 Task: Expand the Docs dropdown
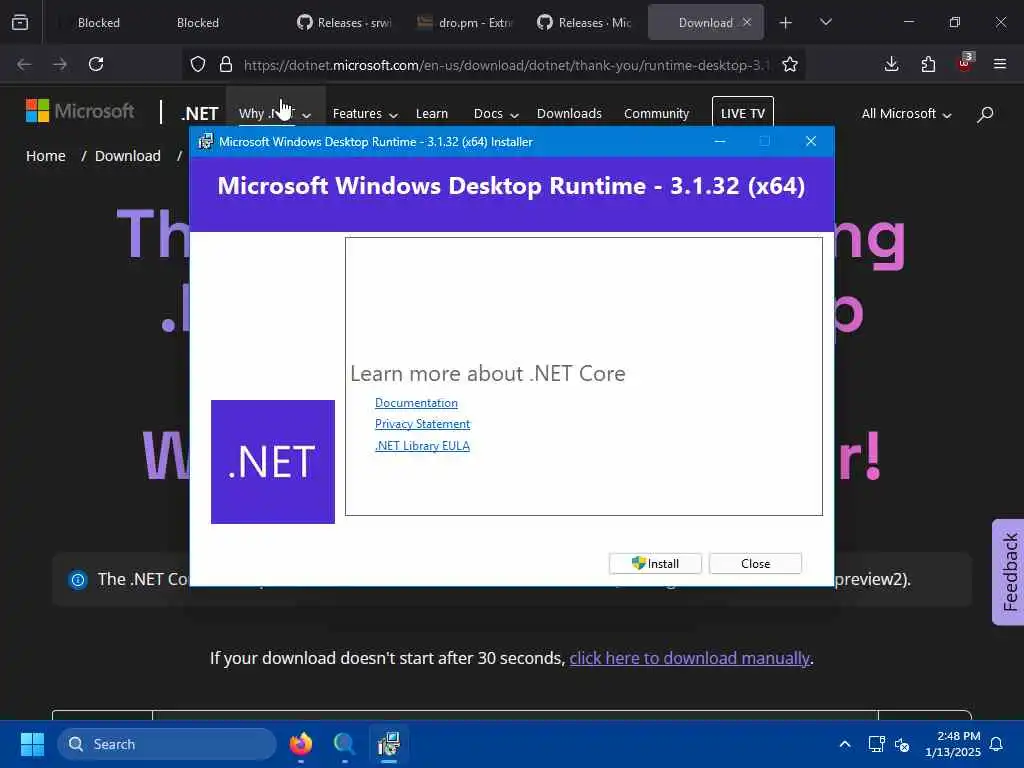496,114
